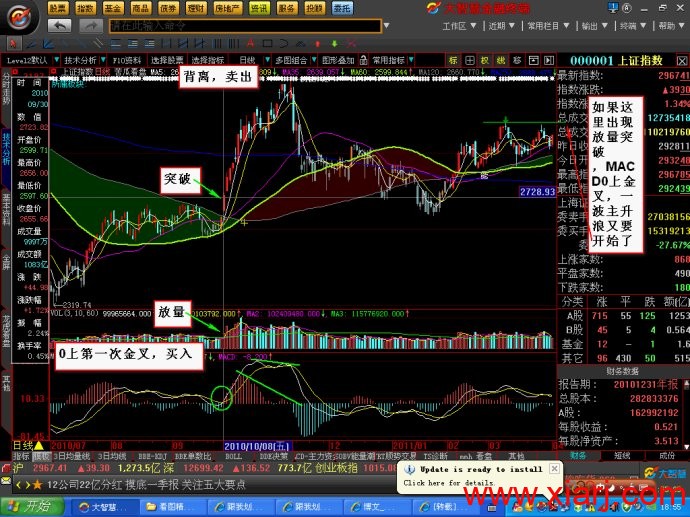Open the command input dropdown arrow

386,26
